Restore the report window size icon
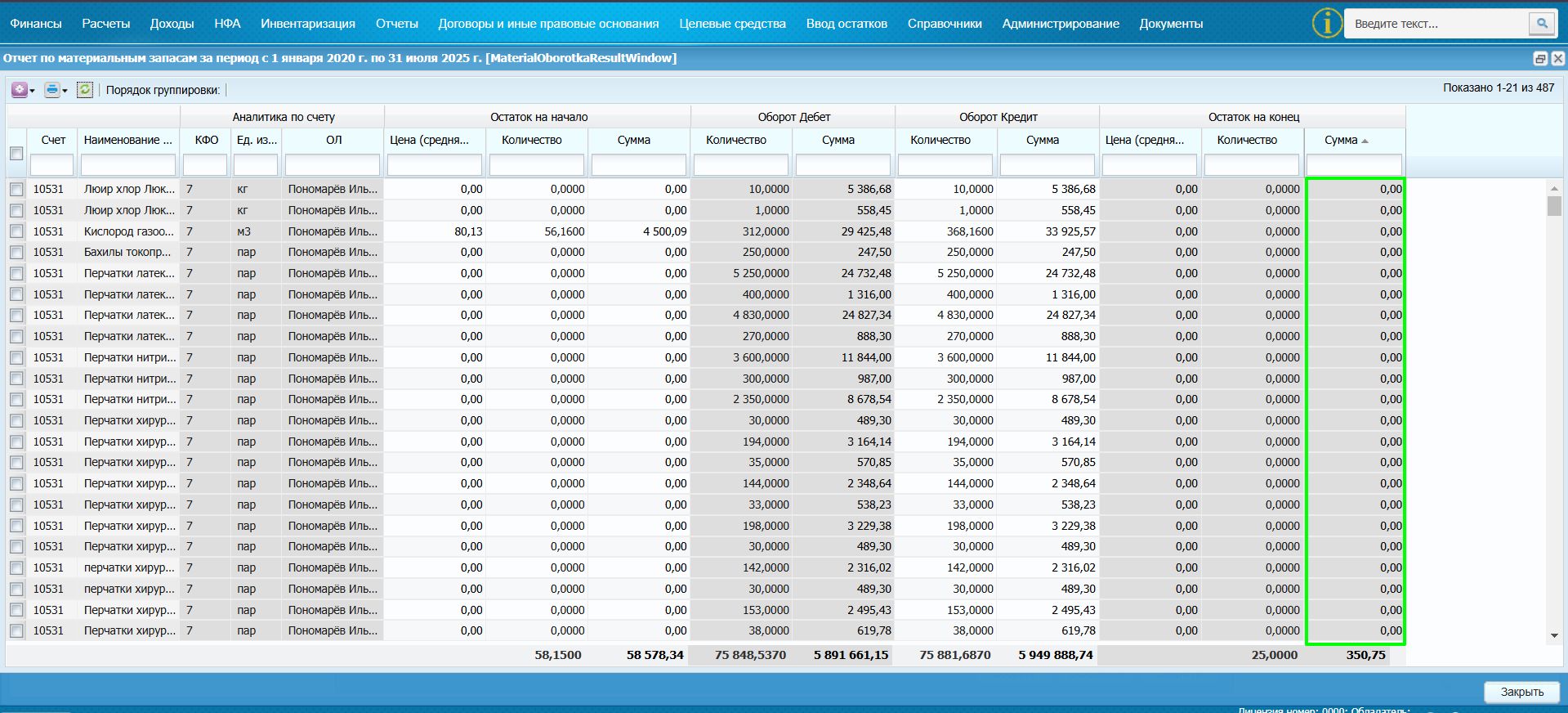1568x713 pixels. tap(1540, 58)
